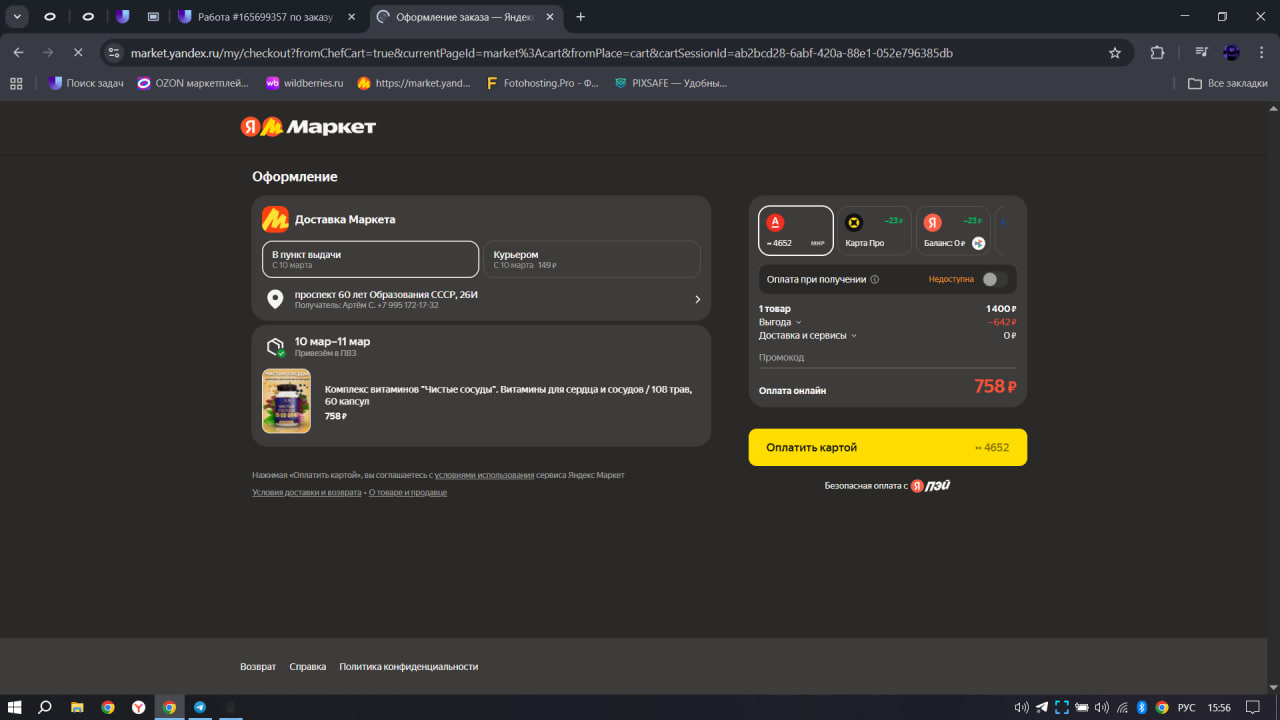The width and height of the screenshot is (1280, 720).
Task: Open market.yandex bookmark
Action: (x=414, y=83)
